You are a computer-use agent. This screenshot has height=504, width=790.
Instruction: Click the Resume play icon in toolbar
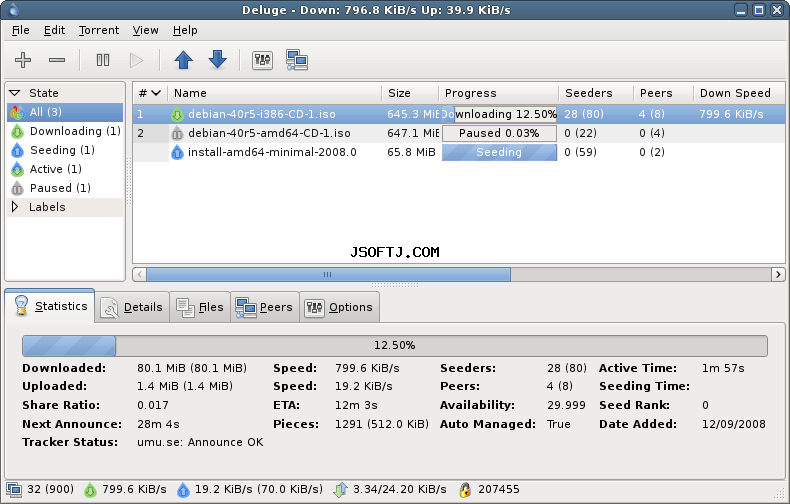point(137,60)
